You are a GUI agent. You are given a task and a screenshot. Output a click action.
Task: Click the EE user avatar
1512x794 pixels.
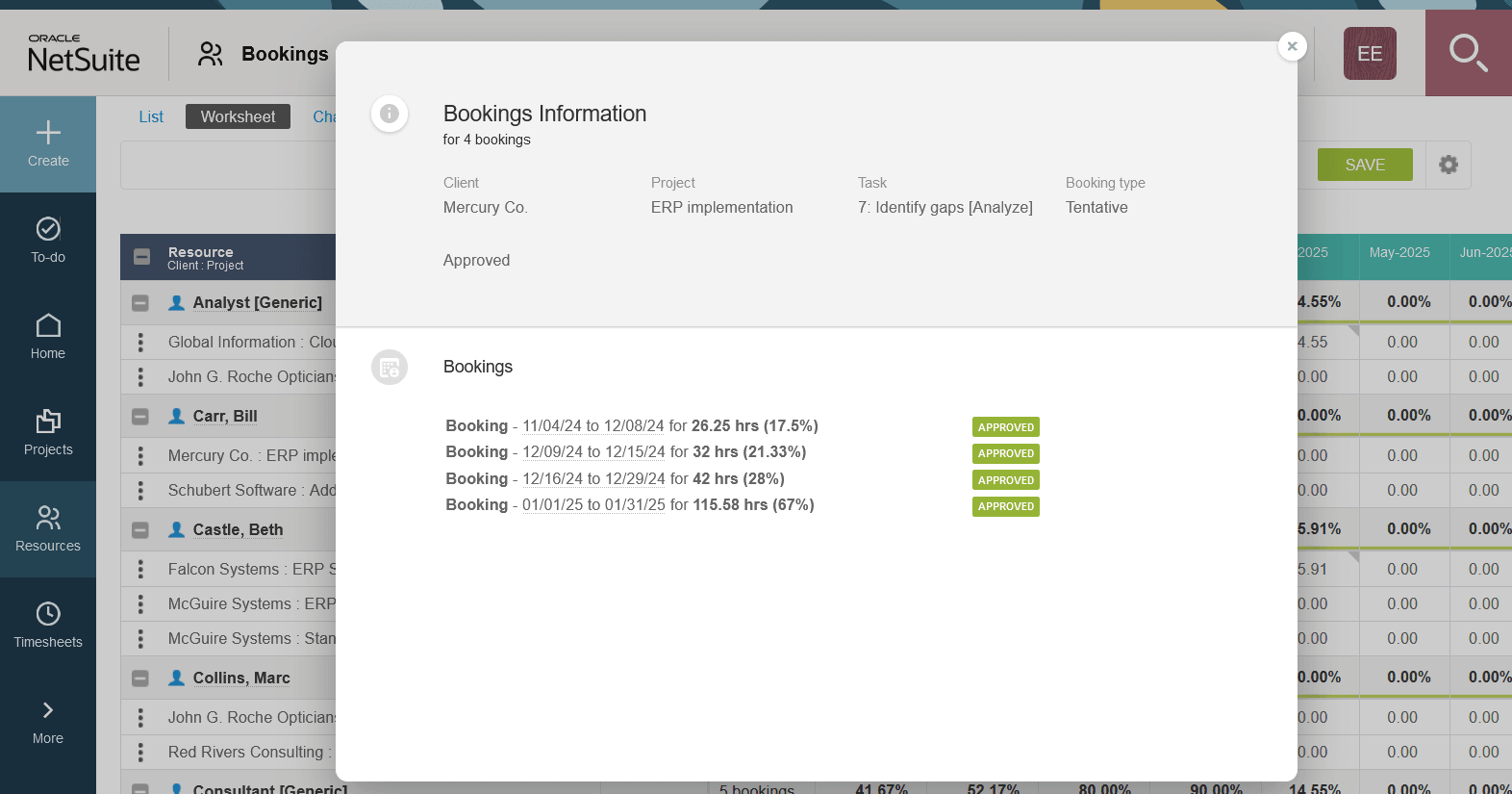pyautogui.click(x=1370, y=54)
